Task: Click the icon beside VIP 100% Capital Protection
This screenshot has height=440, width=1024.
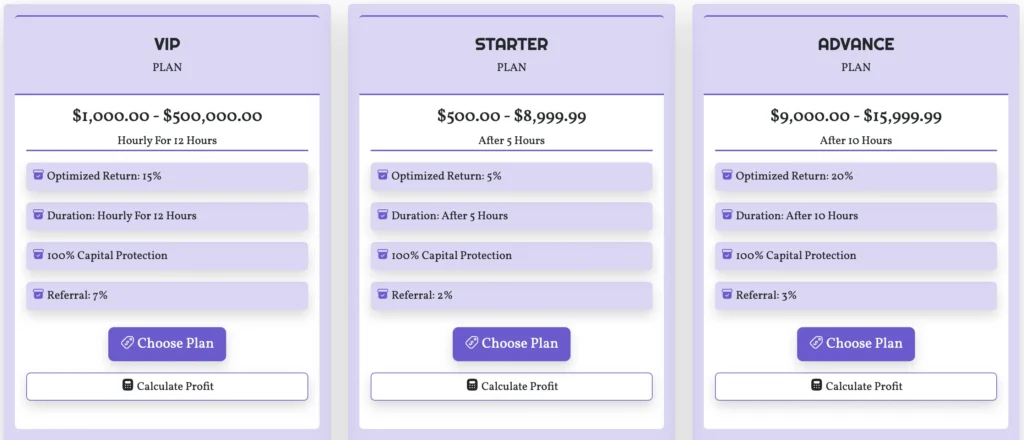Action: tap(38, 255)
